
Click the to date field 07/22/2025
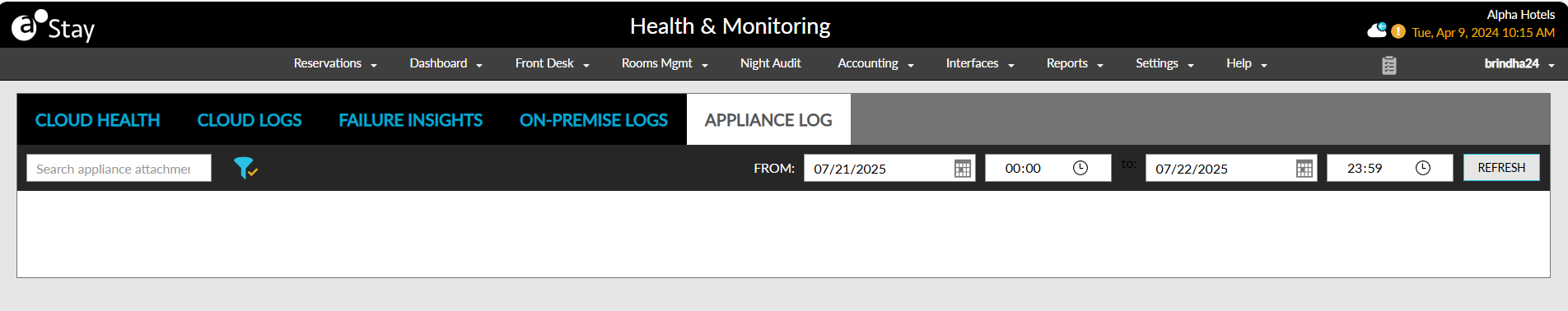1231,168
